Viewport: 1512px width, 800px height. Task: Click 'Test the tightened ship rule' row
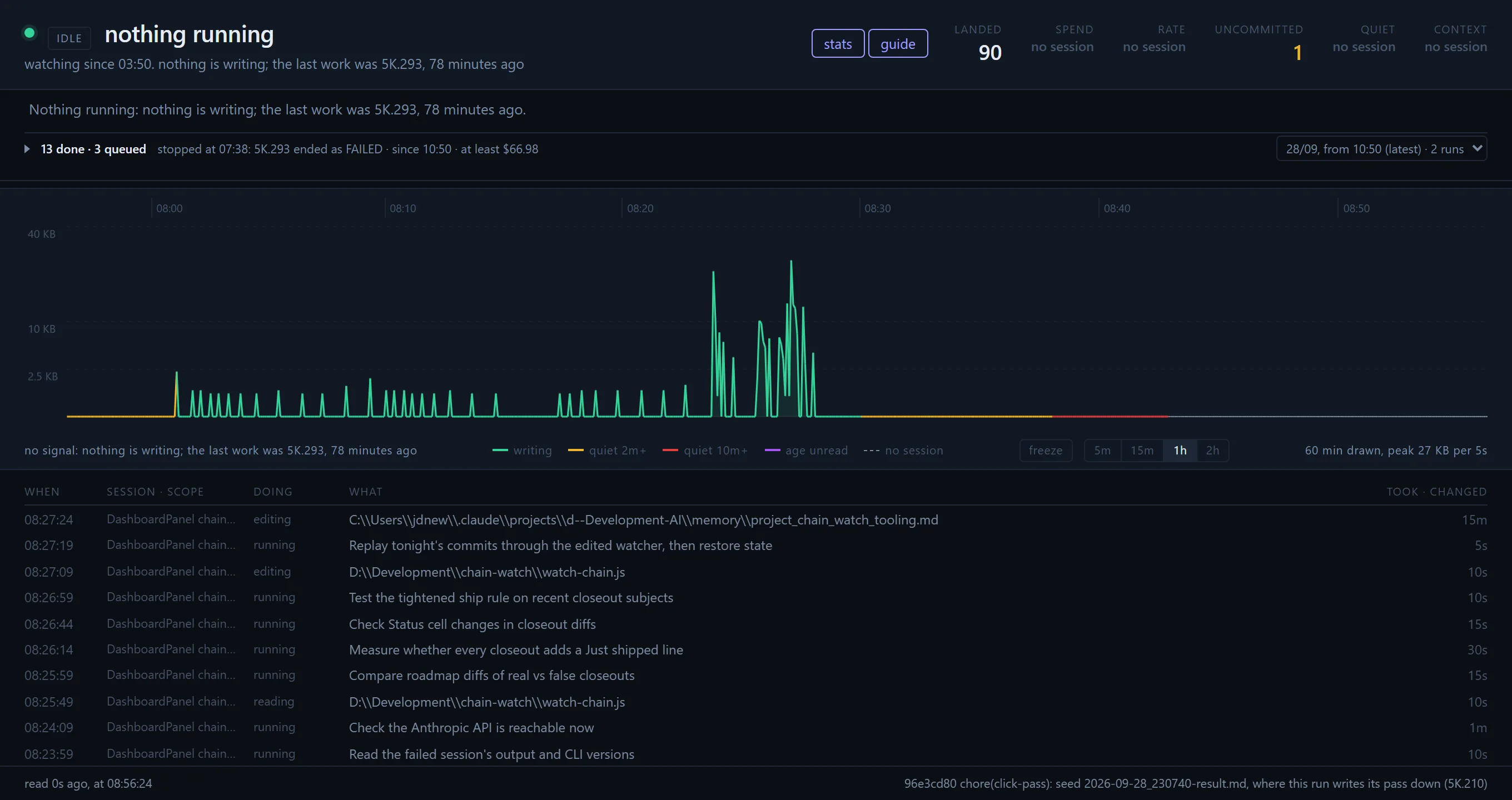pyautogui.click(x=755, y=598)
